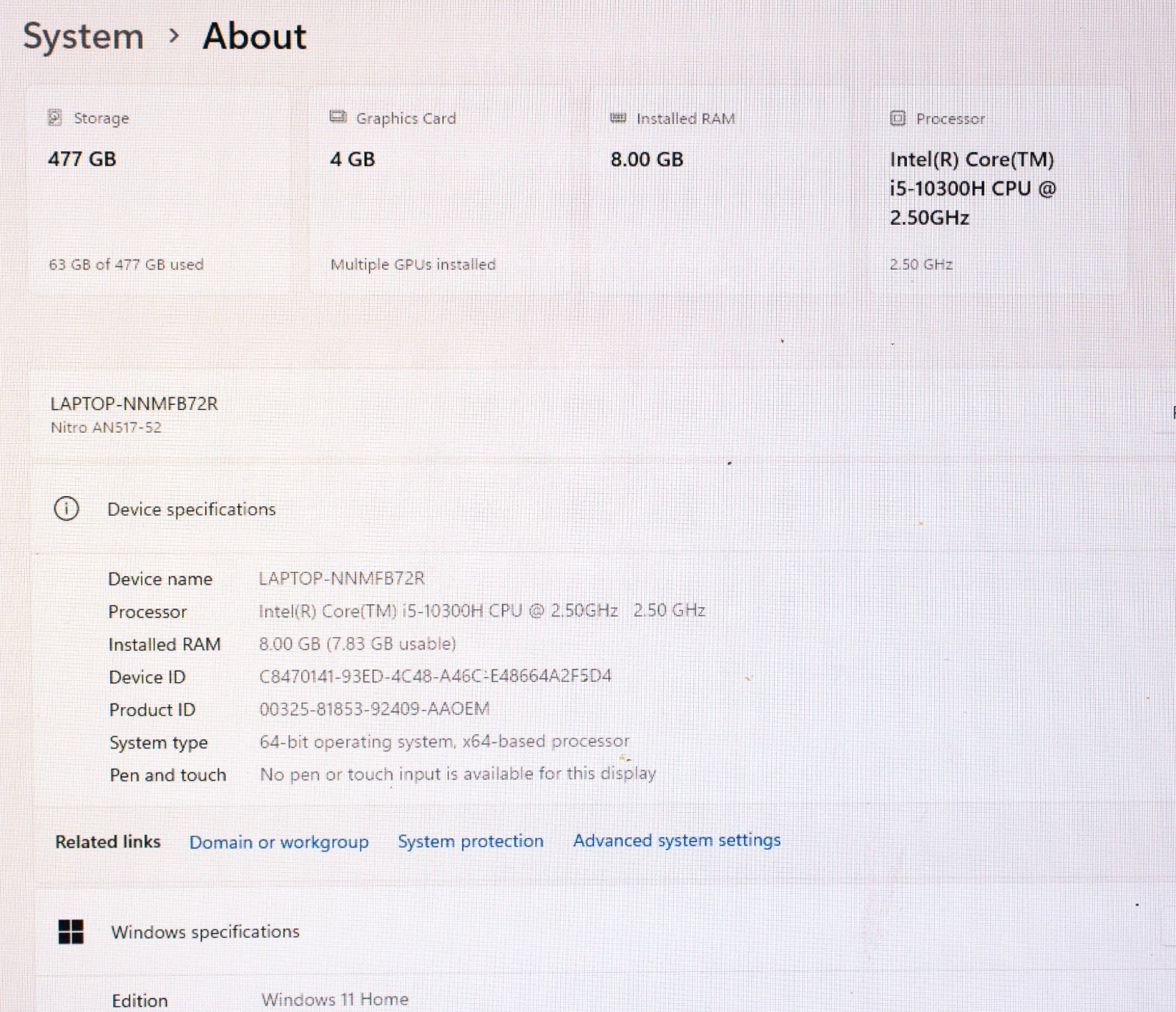Click the Product ID value 00325-81853-92409-AAOEM
Viewport: 1176px width, 1012px height.
(374, 708)
